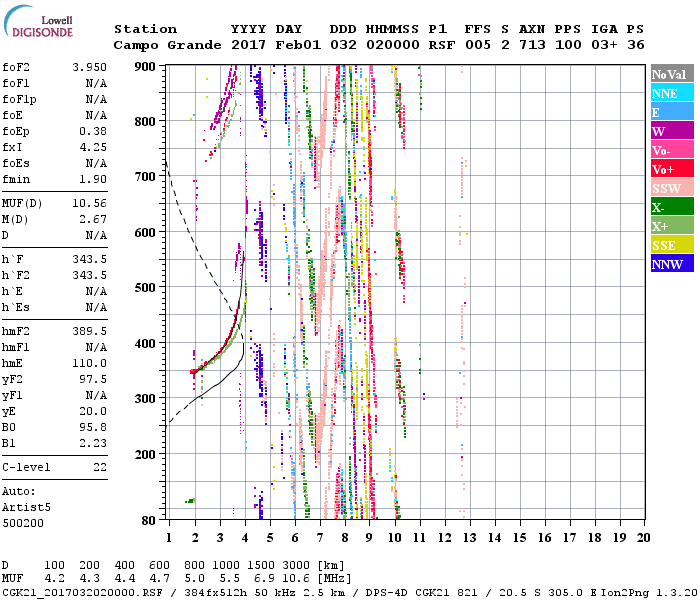Click the AXN value 713
700x600 pixels.
pos(532,45)
